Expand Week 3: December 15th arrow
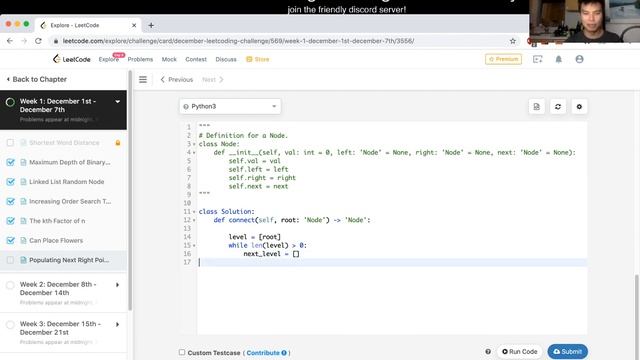The image size is (640, 360). [118, 324]
